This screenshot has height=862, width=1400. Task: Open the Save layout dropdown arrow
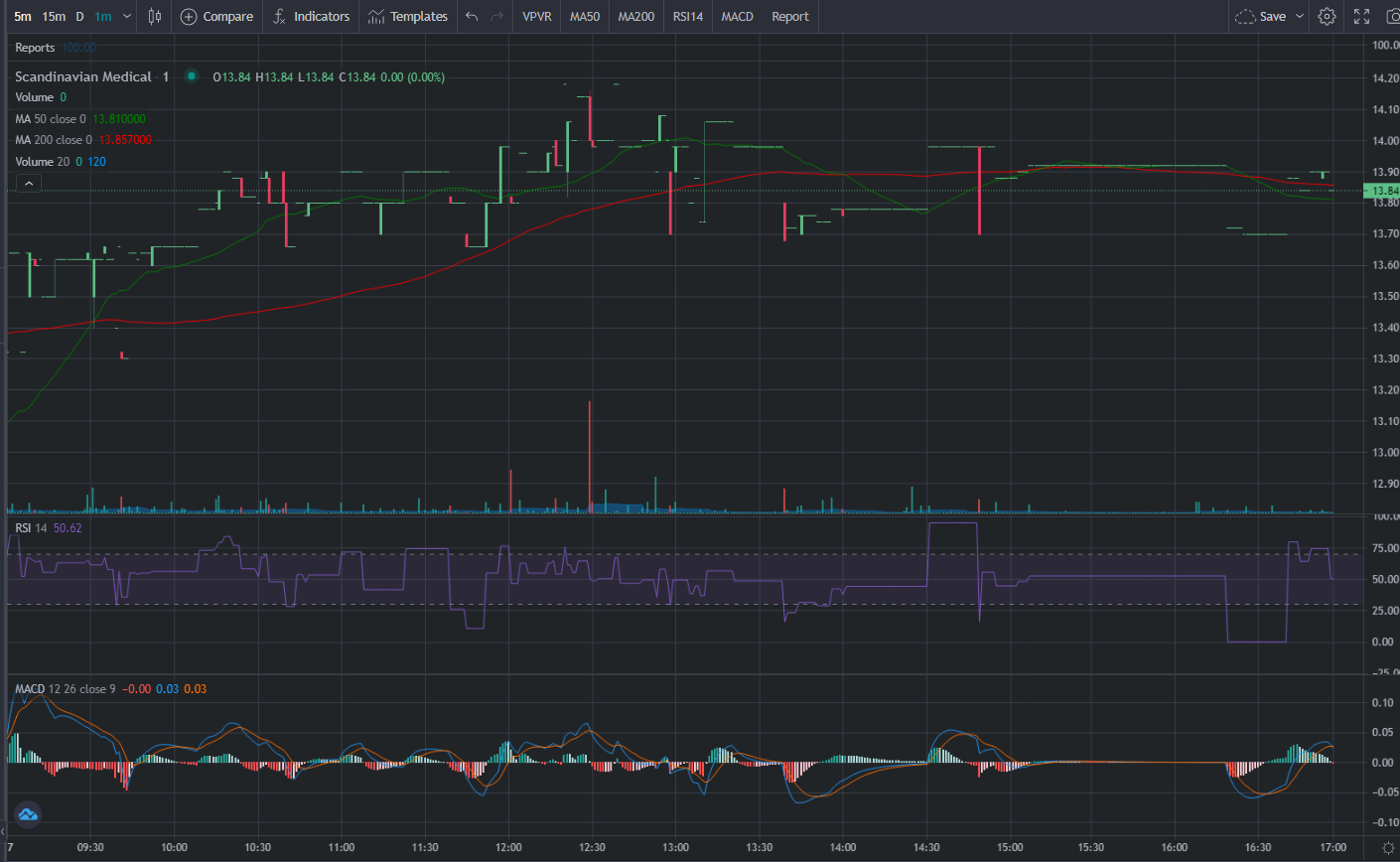[x=1299, y=16]
